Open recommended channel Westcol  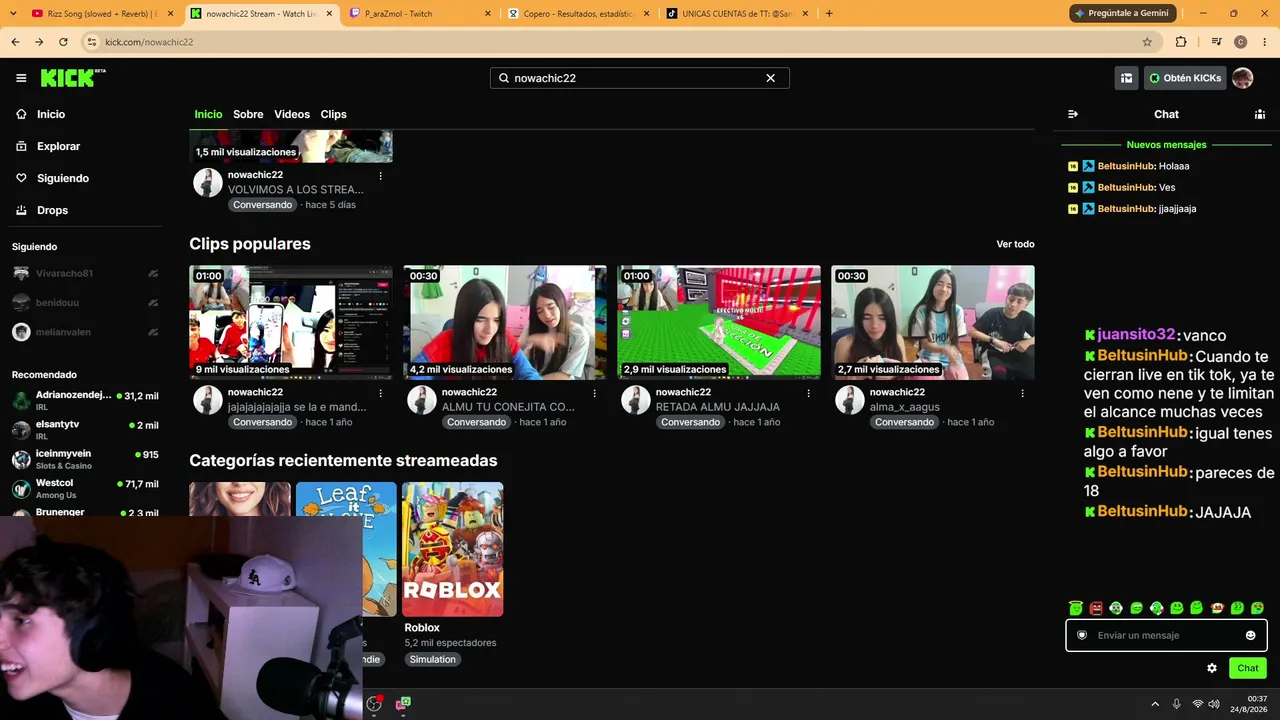[x=85, y=488]
